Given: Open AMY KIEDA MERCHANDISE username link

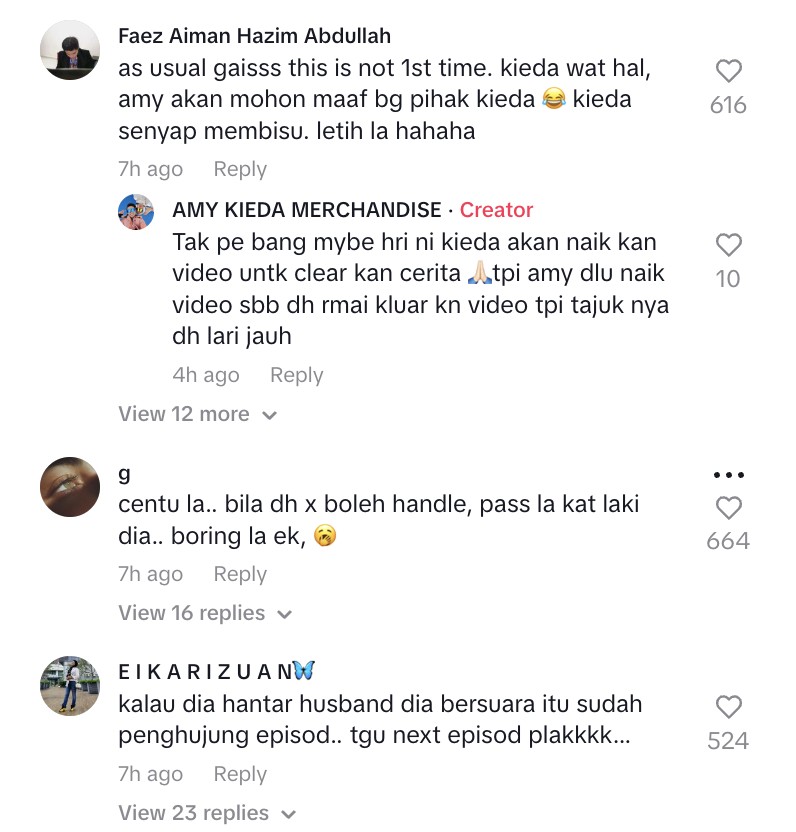Looking at the screenshot, I should point(307,210).
